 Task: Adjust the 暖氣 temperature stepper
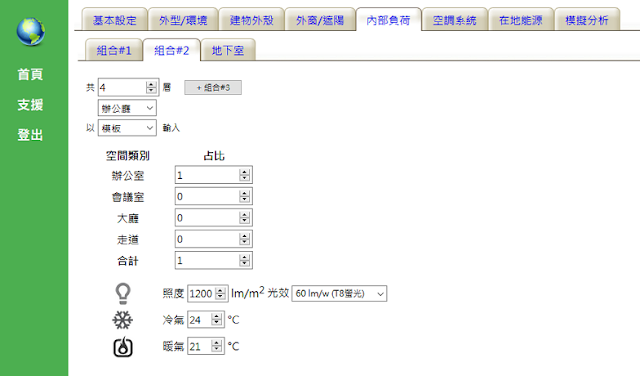(x=217, y=347)
